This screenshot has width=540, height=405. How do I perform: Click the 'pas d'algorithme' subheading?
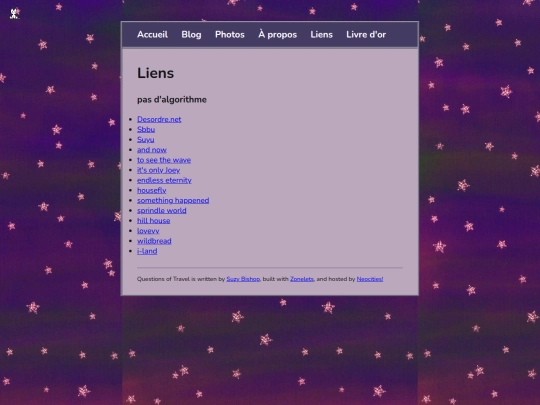tap(172, 100)
